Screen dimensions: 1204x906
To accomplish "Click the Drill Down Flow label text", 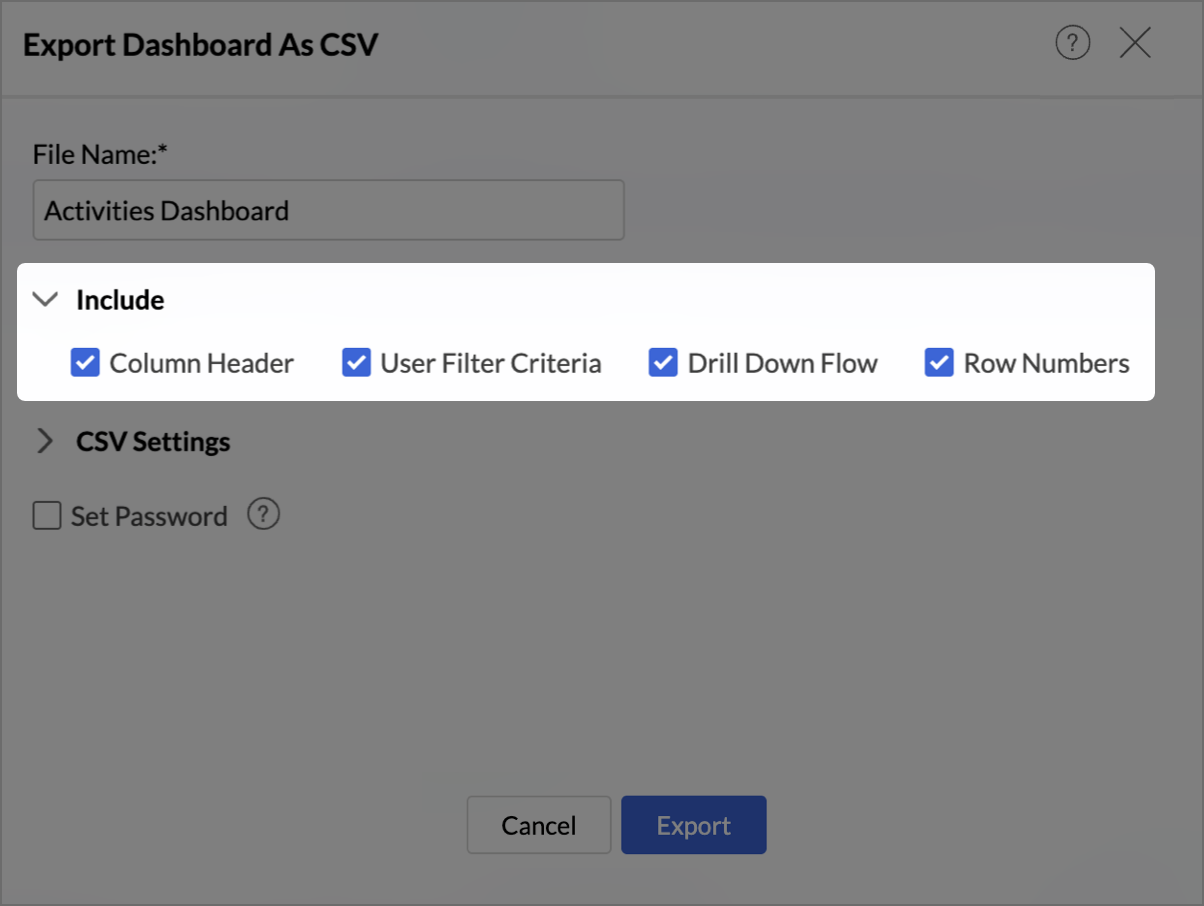I will pyautogui.click(x=782, y=363).
